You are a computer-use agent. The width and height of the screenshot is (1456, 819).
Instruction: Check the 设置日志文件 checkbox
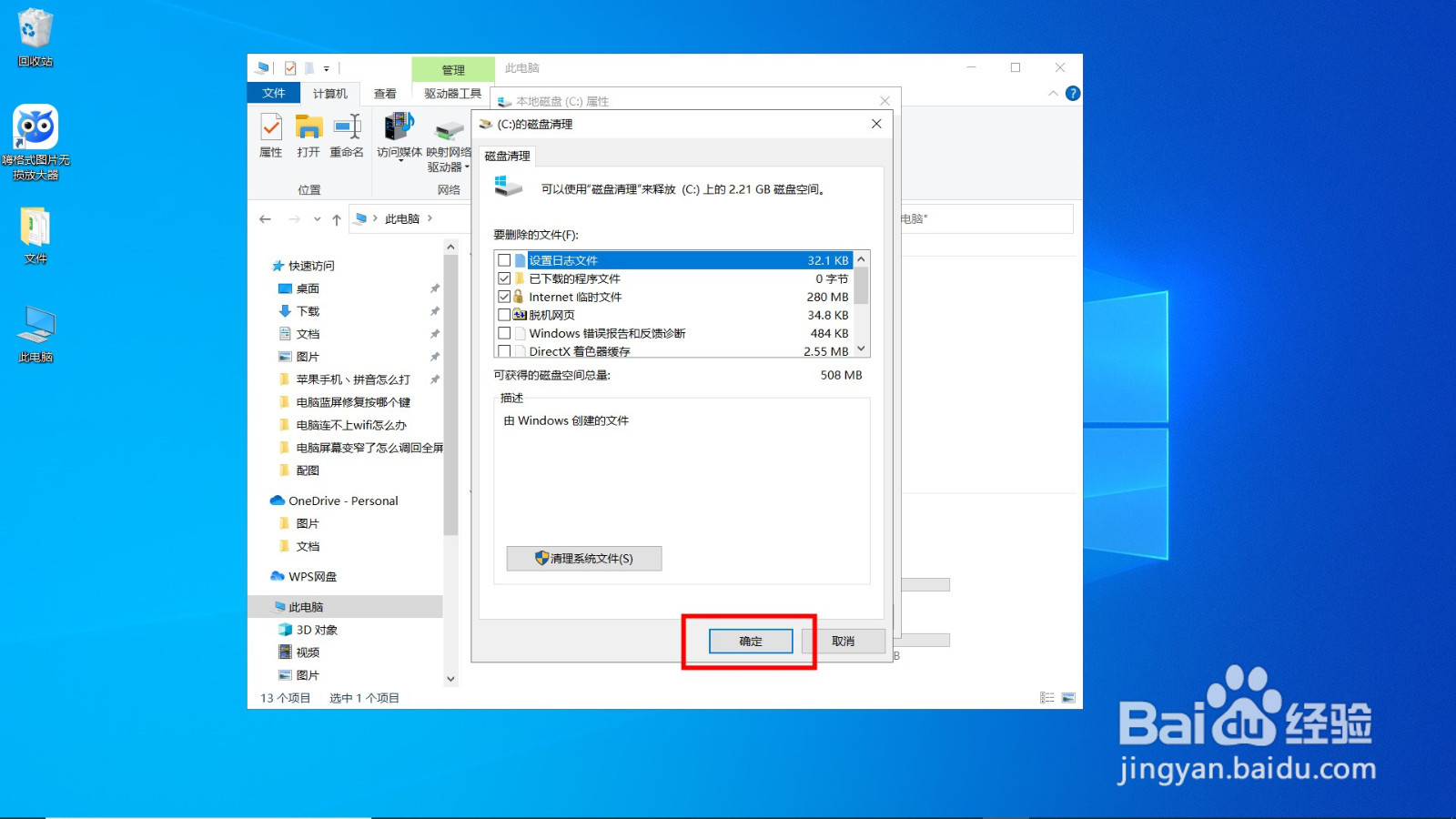coord(504,260)
